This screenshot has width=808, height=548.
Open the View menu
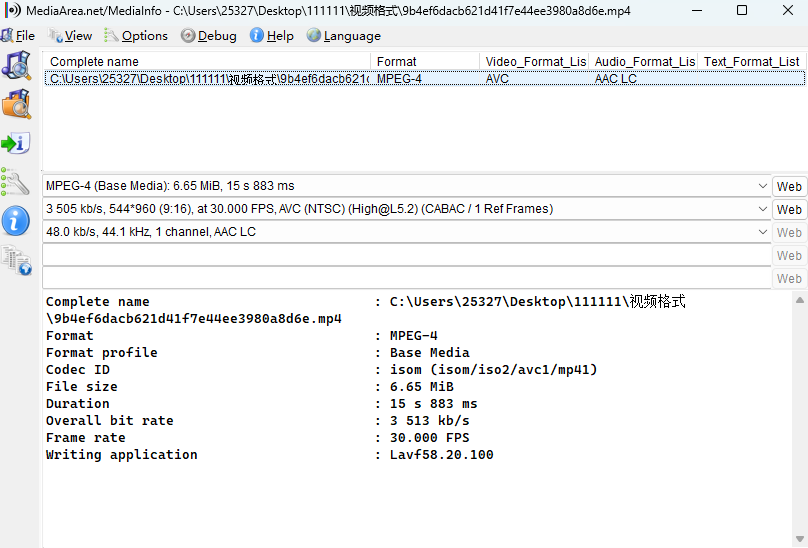[x=70, y=36]
